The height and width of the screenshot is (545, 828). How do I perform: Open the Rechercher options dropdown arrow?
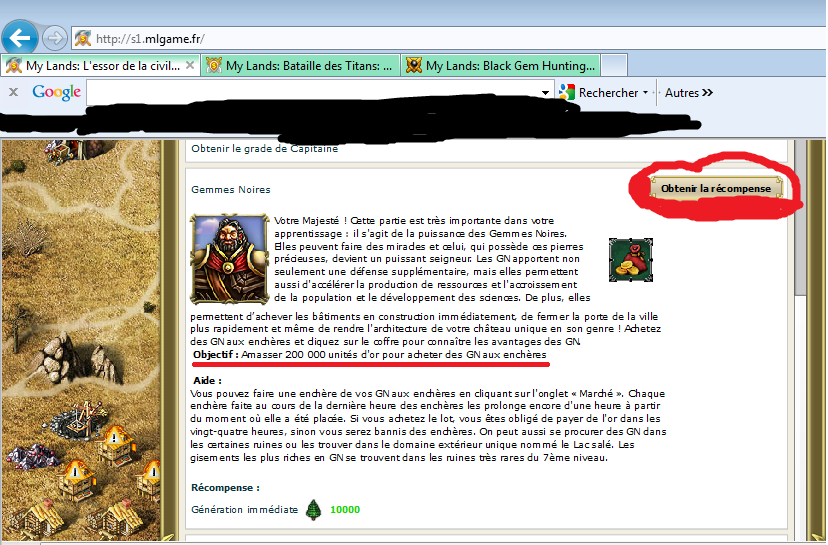point(646,93)
